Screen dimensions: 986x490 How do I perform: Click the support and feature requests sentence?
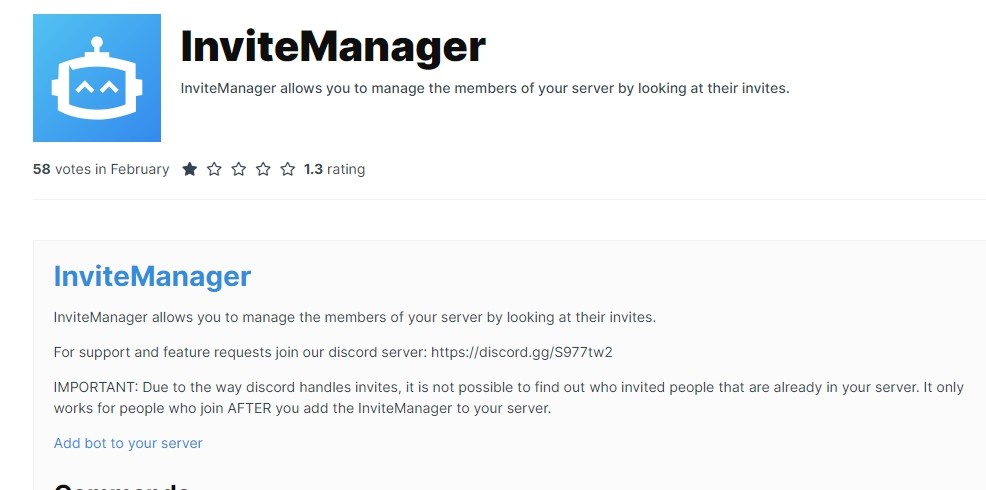[x=333, y=352]
